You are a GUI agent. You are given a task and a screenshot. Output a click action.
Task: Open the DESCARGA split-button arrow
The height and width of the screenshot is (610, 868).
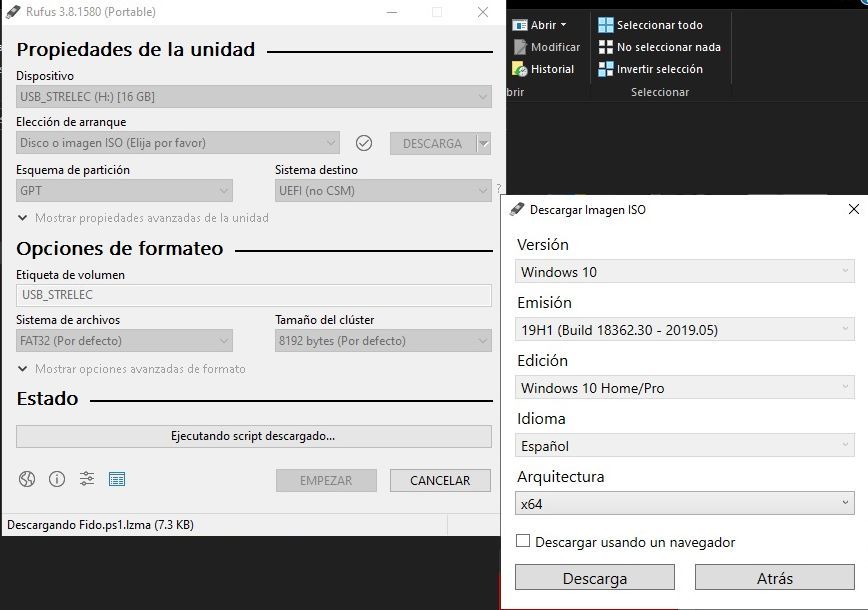click(484, 143)
